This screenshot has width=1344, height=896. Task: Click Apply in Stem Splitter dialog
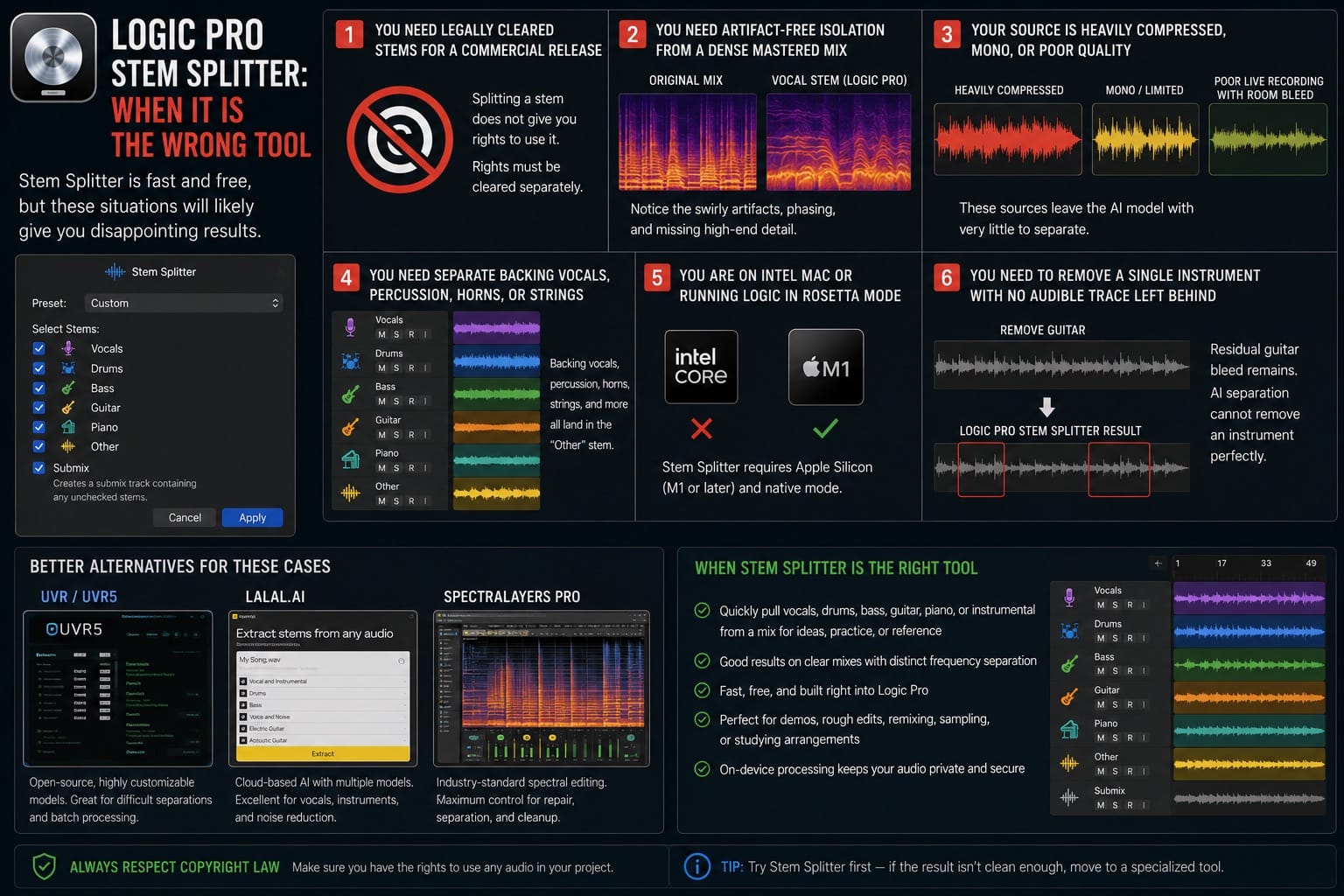[x=252, y=518]
